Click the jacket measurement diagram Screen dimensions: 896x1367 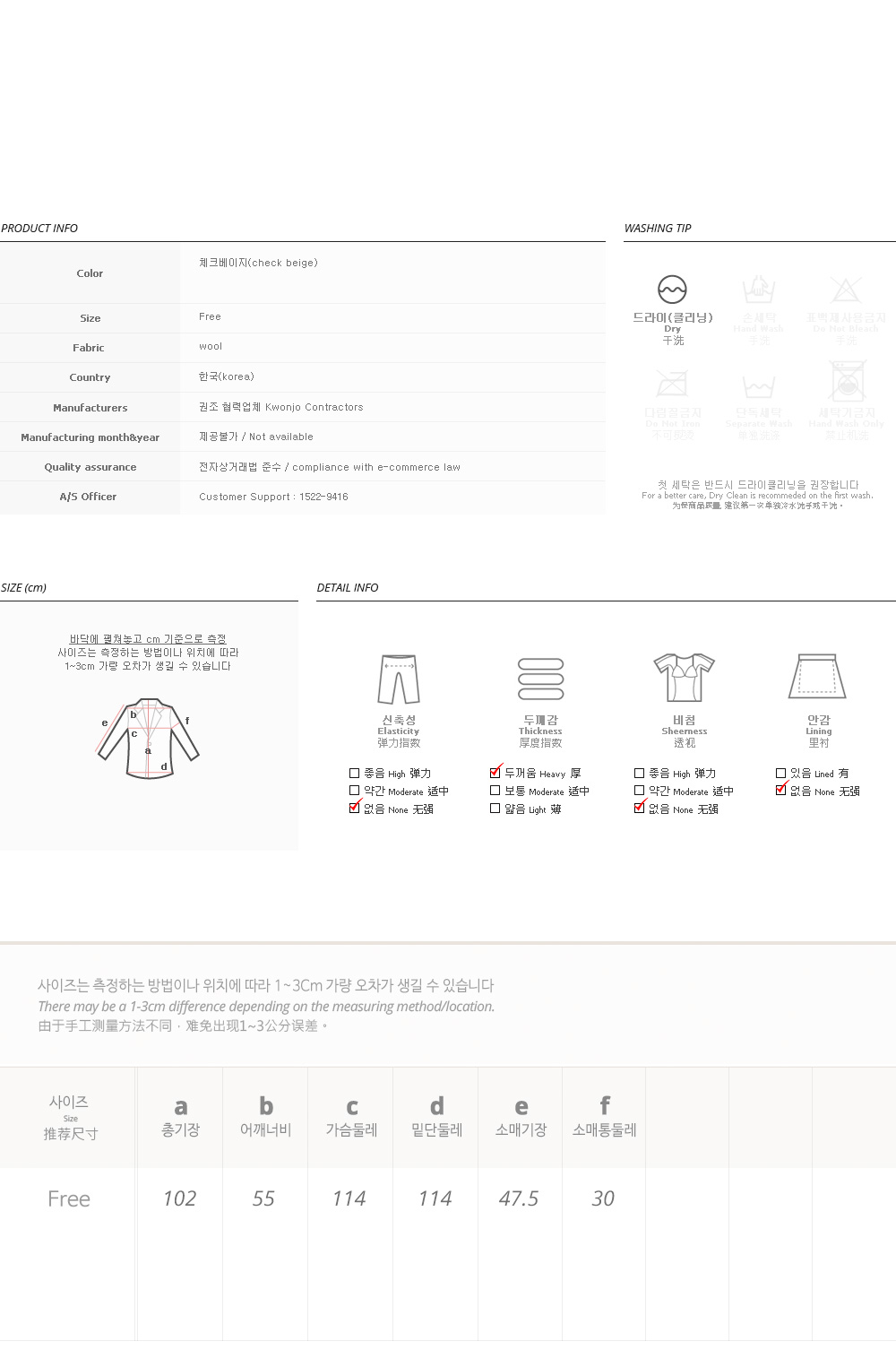(x=149, y=738)
